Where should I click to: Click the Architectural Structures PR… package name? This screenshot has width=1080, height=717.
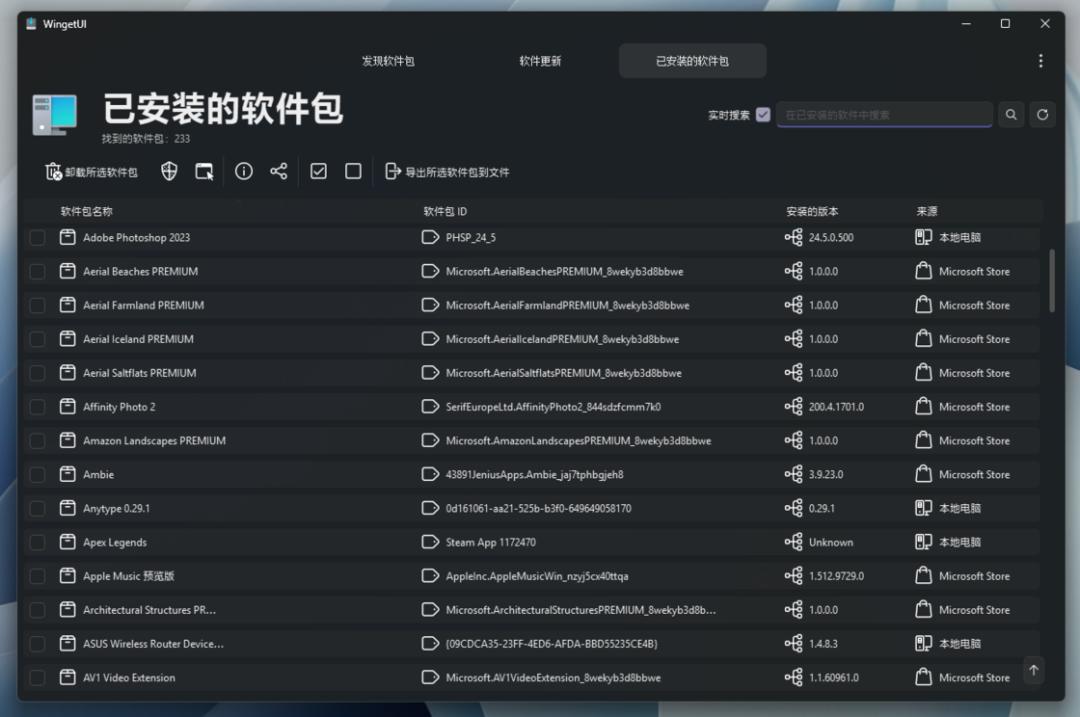149,610
